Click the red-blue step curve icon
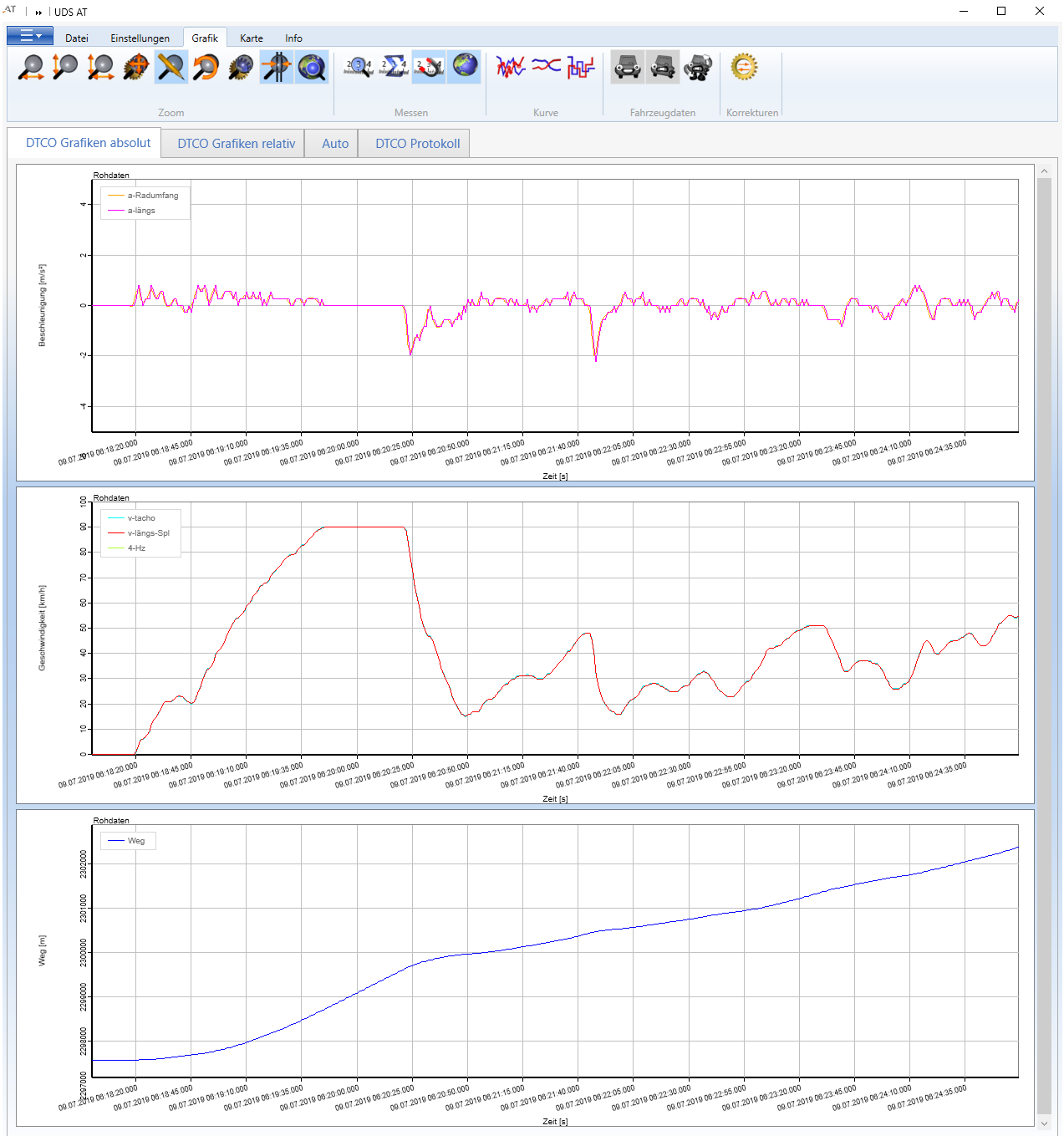 pyautogui.click(x=580, y=67)
